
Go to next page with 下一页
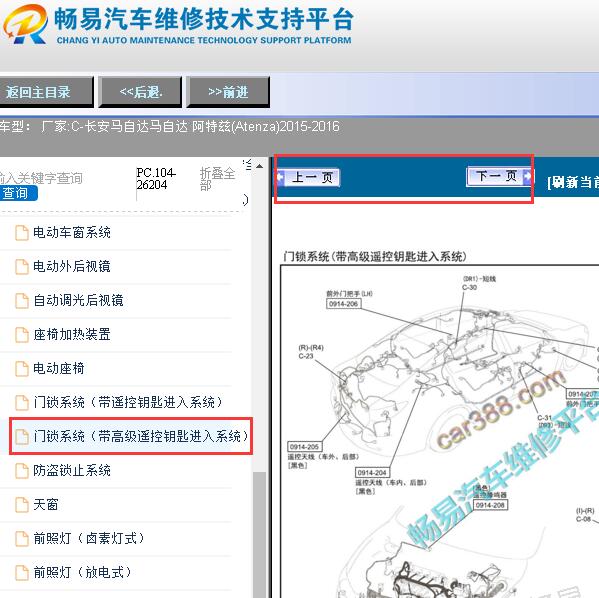499,176
